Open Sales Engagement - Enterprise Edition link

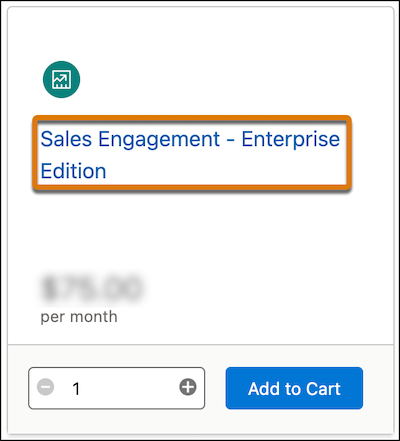[190, 154]
